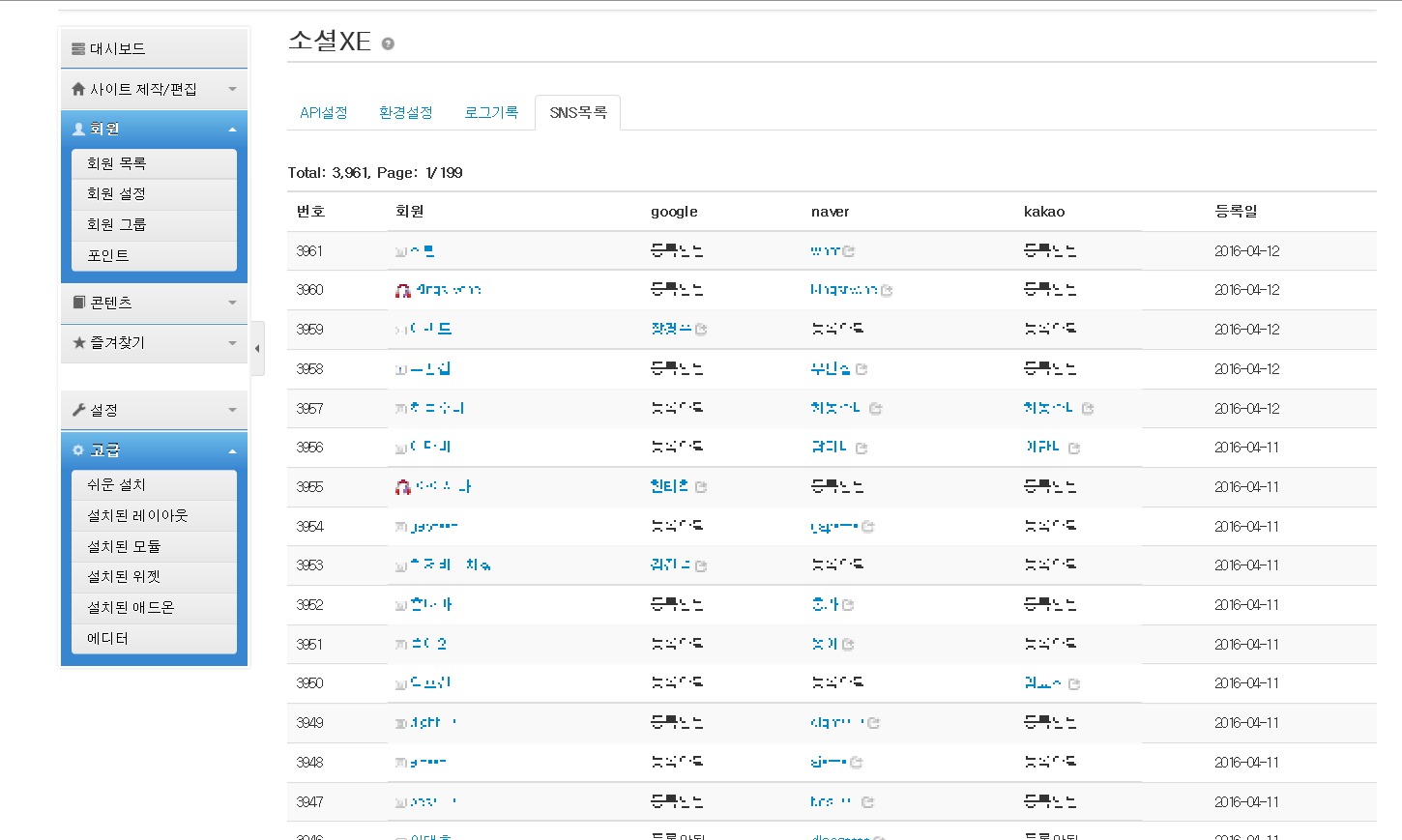Expand the 콘텐츠 menu
The height and width of the screenshot is (840, 1402).
click(x=155, y=303)
